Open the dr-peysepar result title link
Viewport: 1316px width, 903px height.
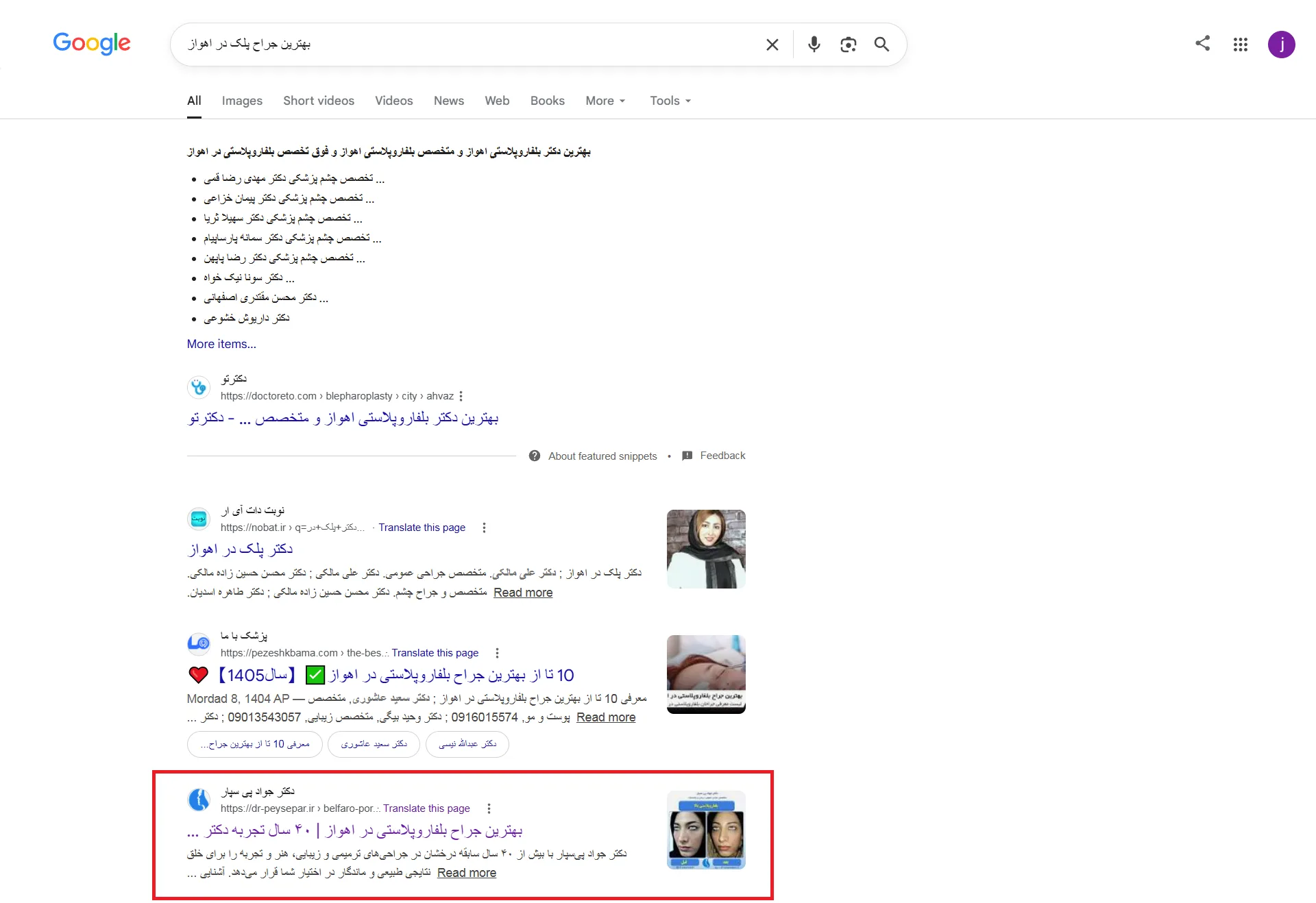click(355, 830)
